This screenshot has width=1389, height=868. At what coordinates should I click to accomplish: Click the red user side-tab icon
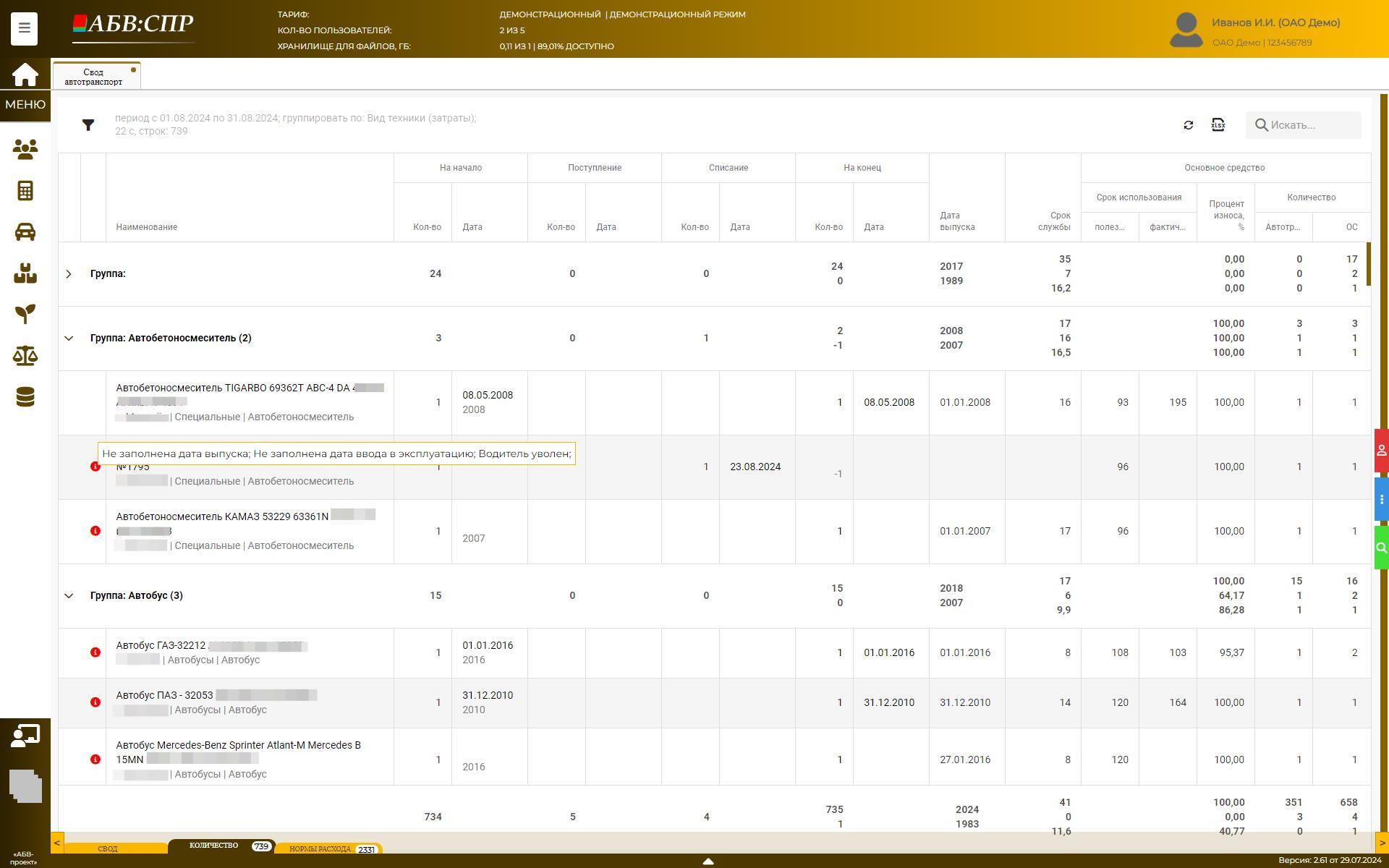coord(1381,451)
